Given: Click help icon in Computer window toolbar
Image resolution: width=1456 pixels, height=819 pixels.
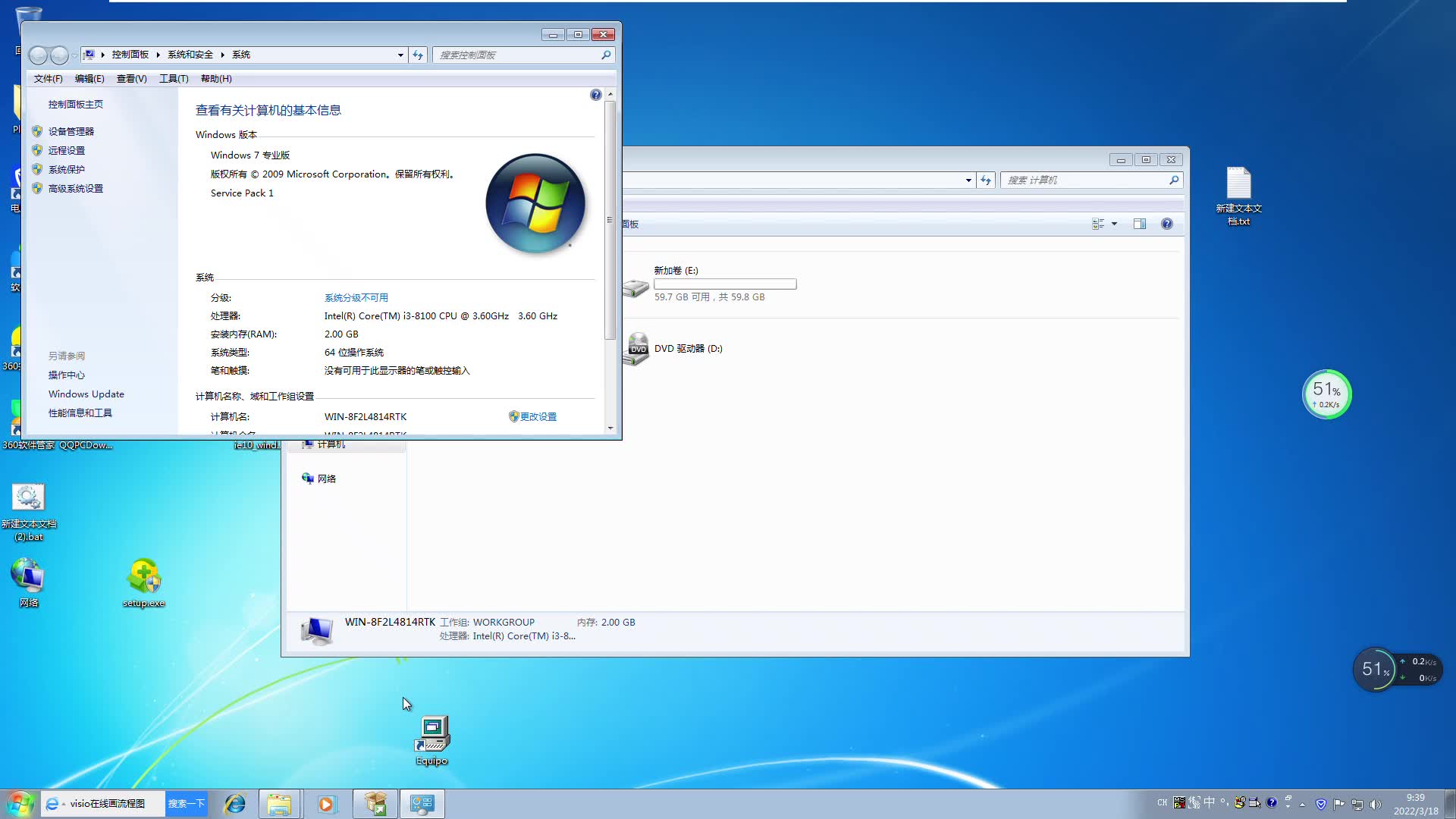Looking at the screenshot, I should point(1167,224).
